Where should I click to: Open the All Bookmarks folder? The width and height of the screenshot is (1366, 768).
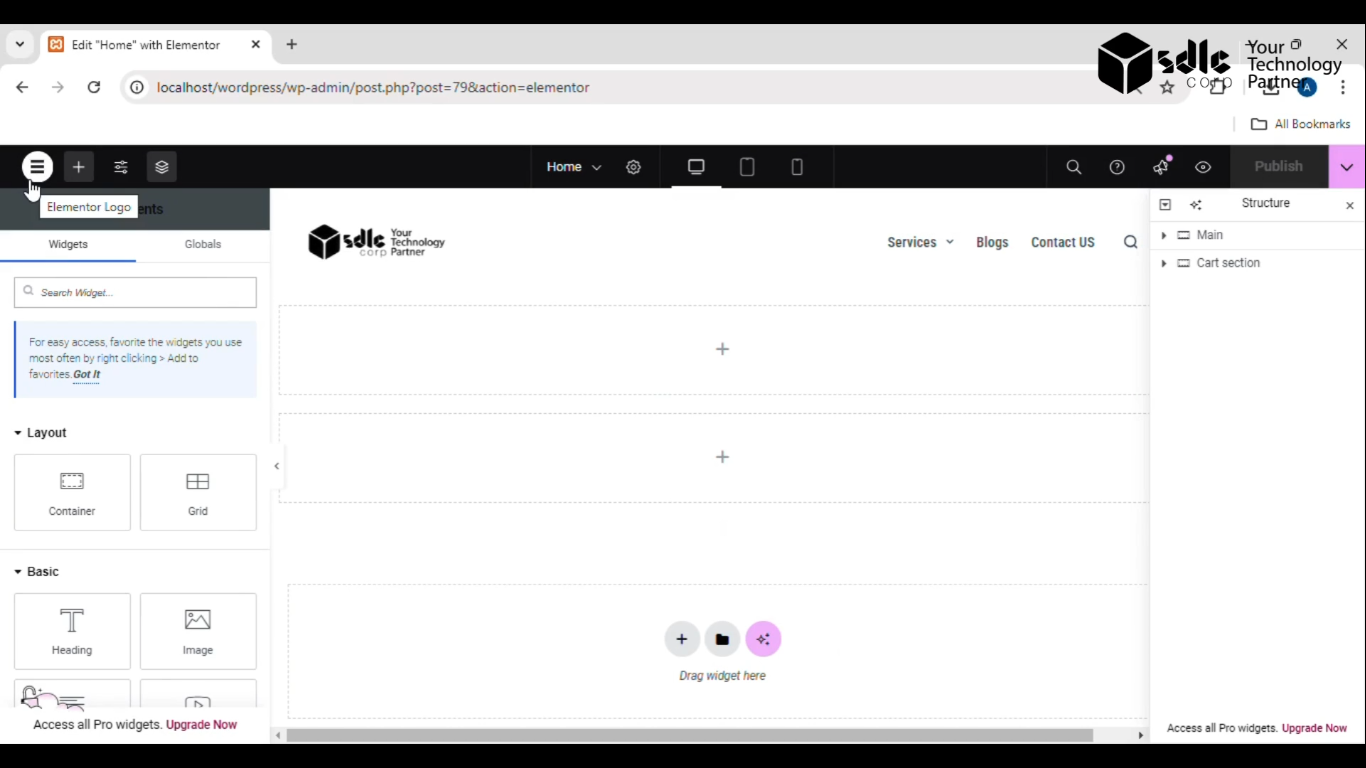(x=1300, y=124)
